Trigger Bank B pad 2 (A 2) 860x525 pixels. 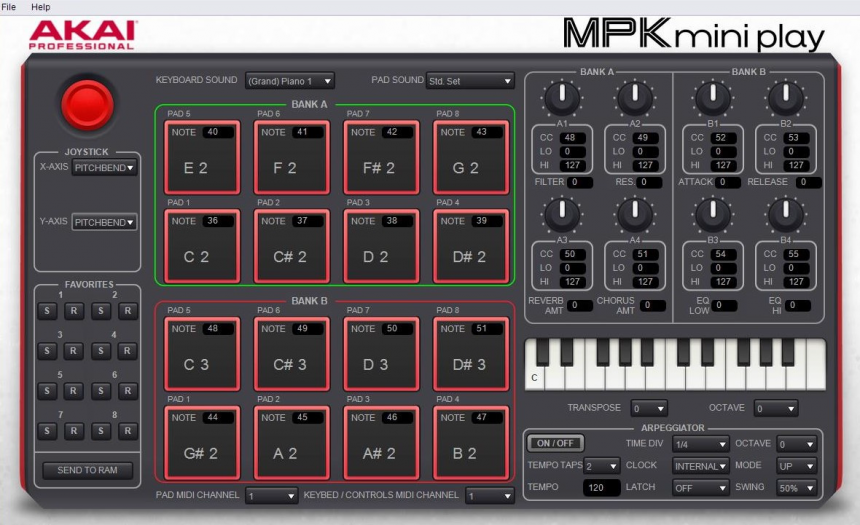(292, 443)
